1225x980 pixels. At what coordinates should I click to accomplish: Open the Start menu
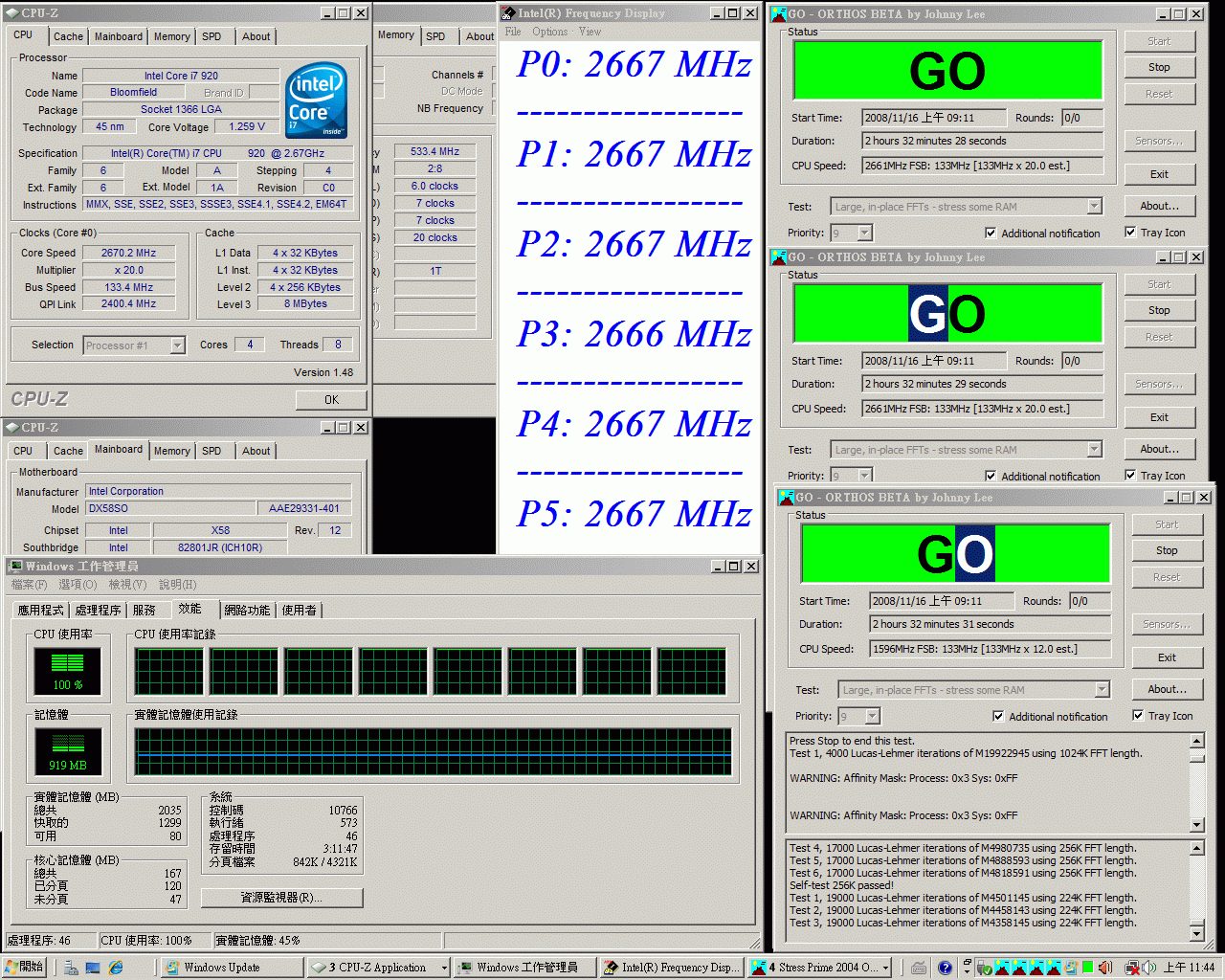click(x=25, y=968)
